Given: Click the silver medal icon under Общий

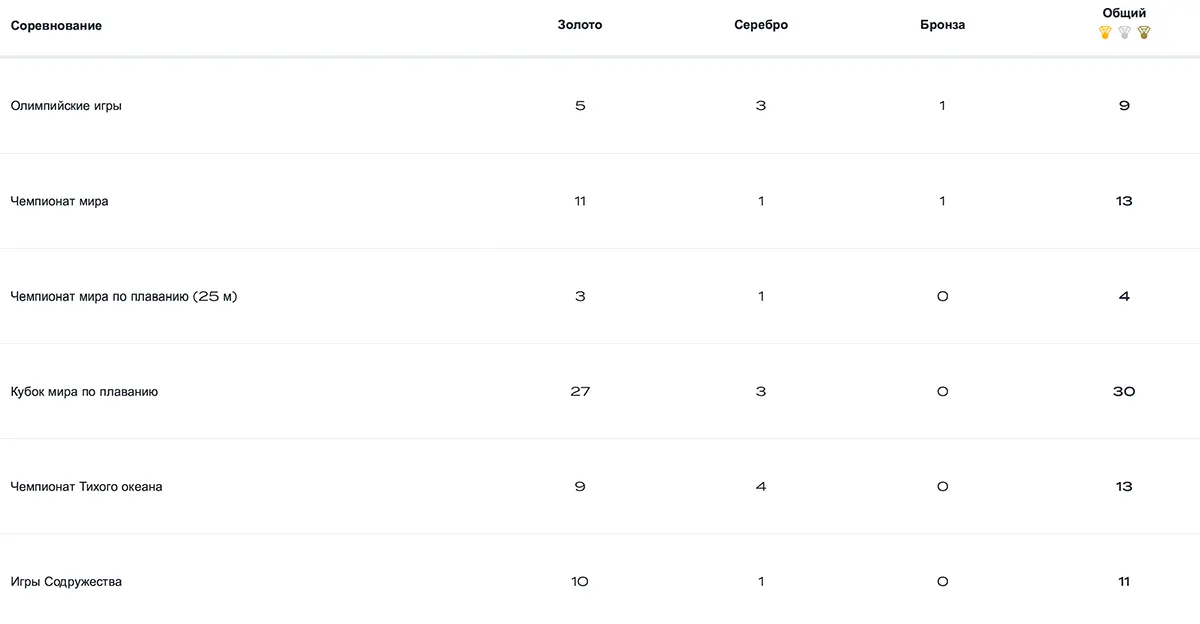Looking at the screenshot, I should 1124,32.
